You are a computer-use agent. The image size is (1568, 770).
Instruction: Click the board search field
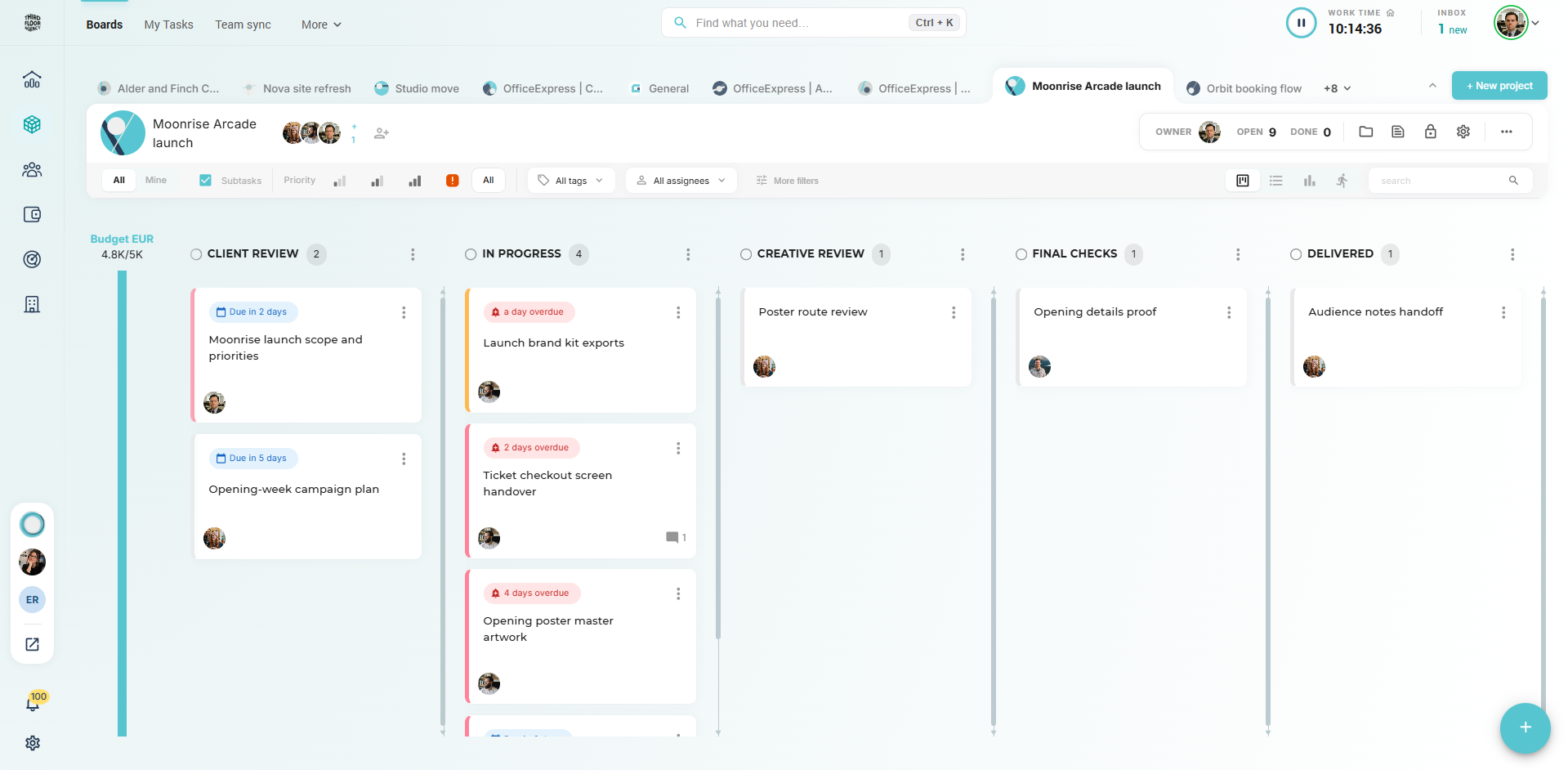click(x=1450, y=181)
